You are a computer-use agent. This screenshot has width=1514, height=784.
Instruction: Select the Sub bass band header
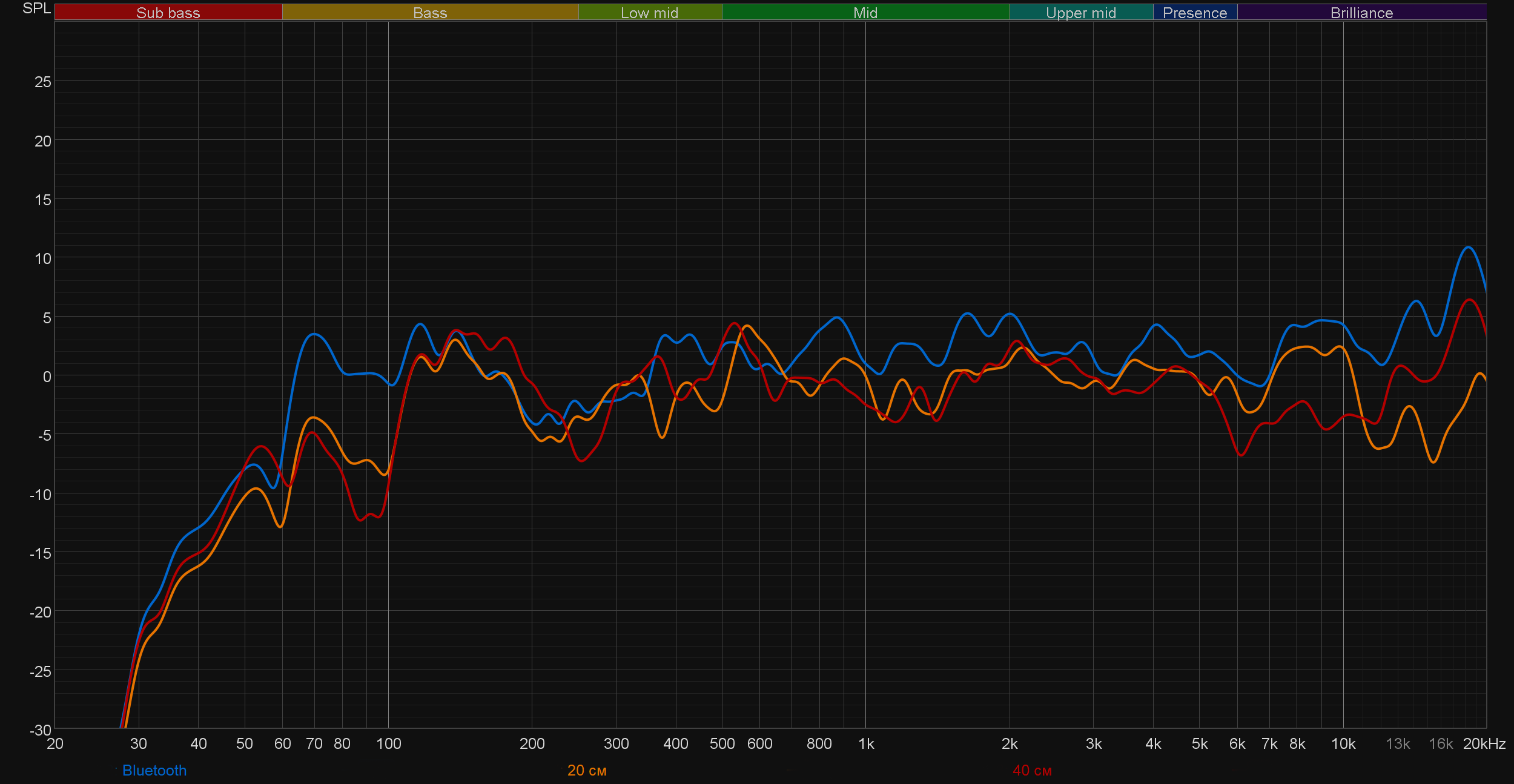[x=168, y=13]
